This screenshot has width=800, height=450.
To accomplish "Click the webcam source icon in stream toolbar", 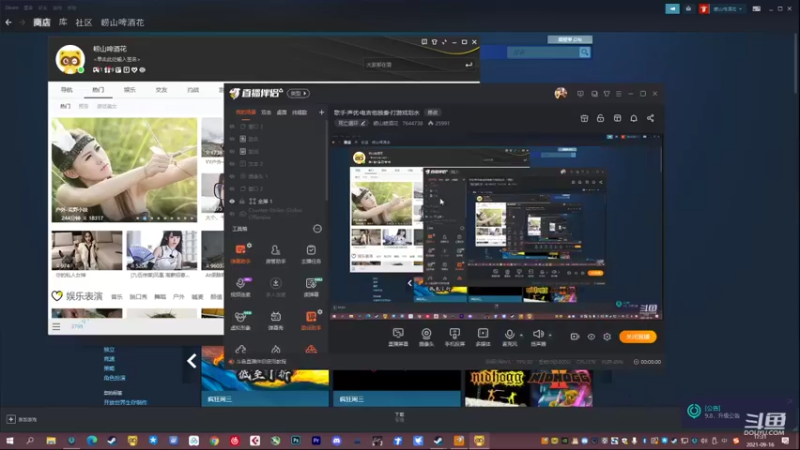I will point(426,334).
